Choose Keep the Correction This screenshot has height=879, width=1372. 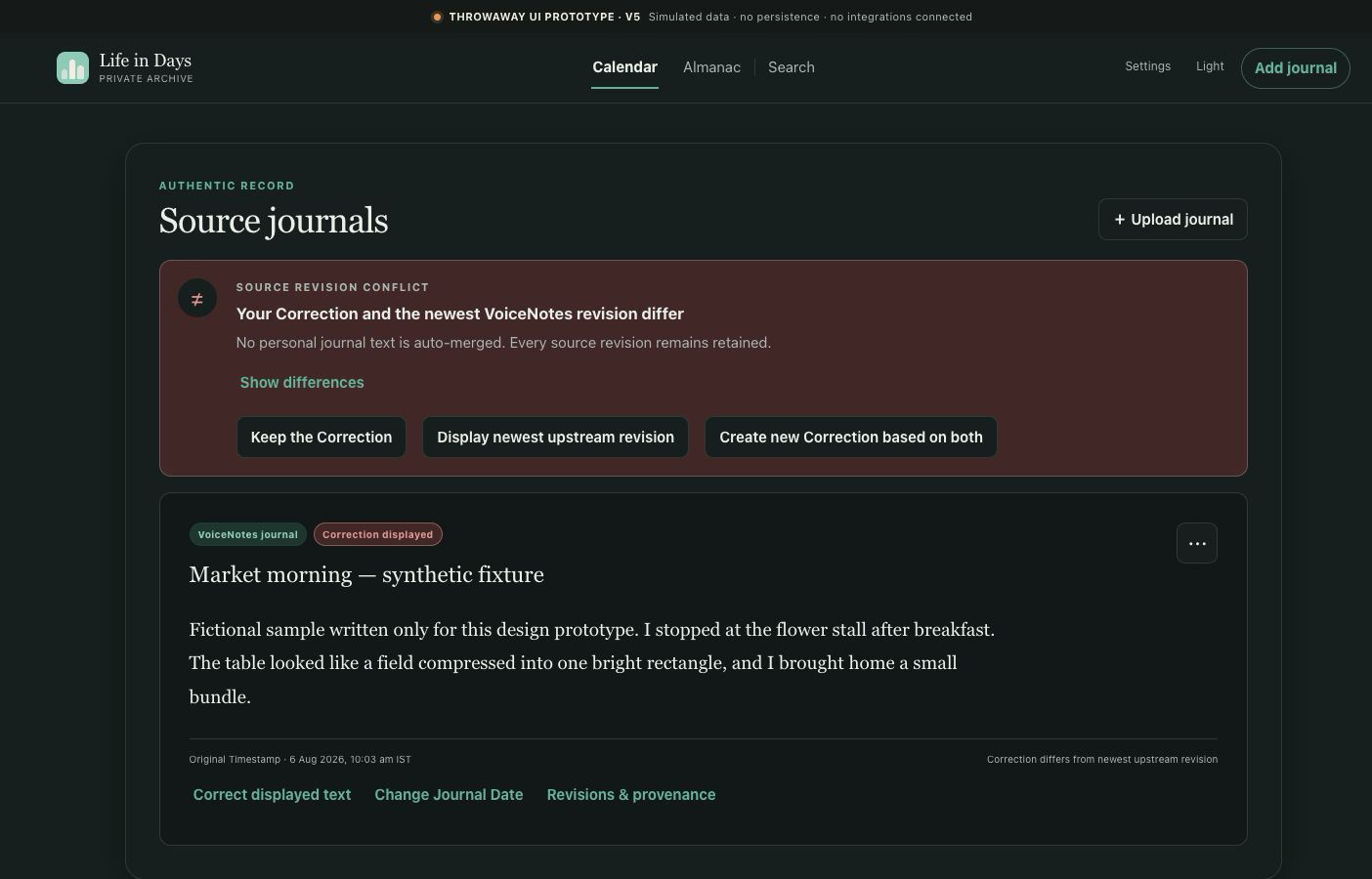[322, 438]
